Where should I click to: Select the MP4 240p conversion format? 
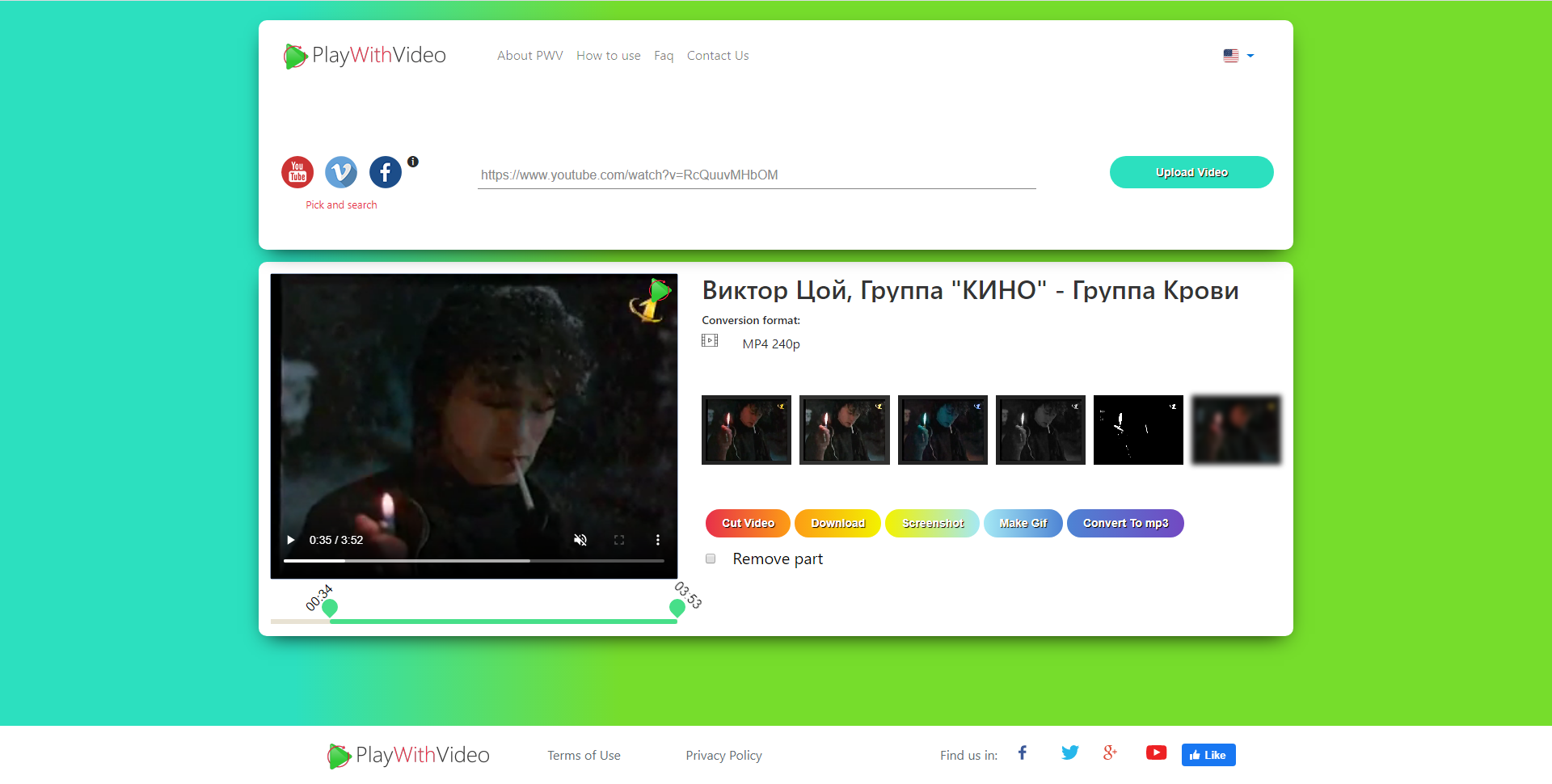(x=771, y=344)
